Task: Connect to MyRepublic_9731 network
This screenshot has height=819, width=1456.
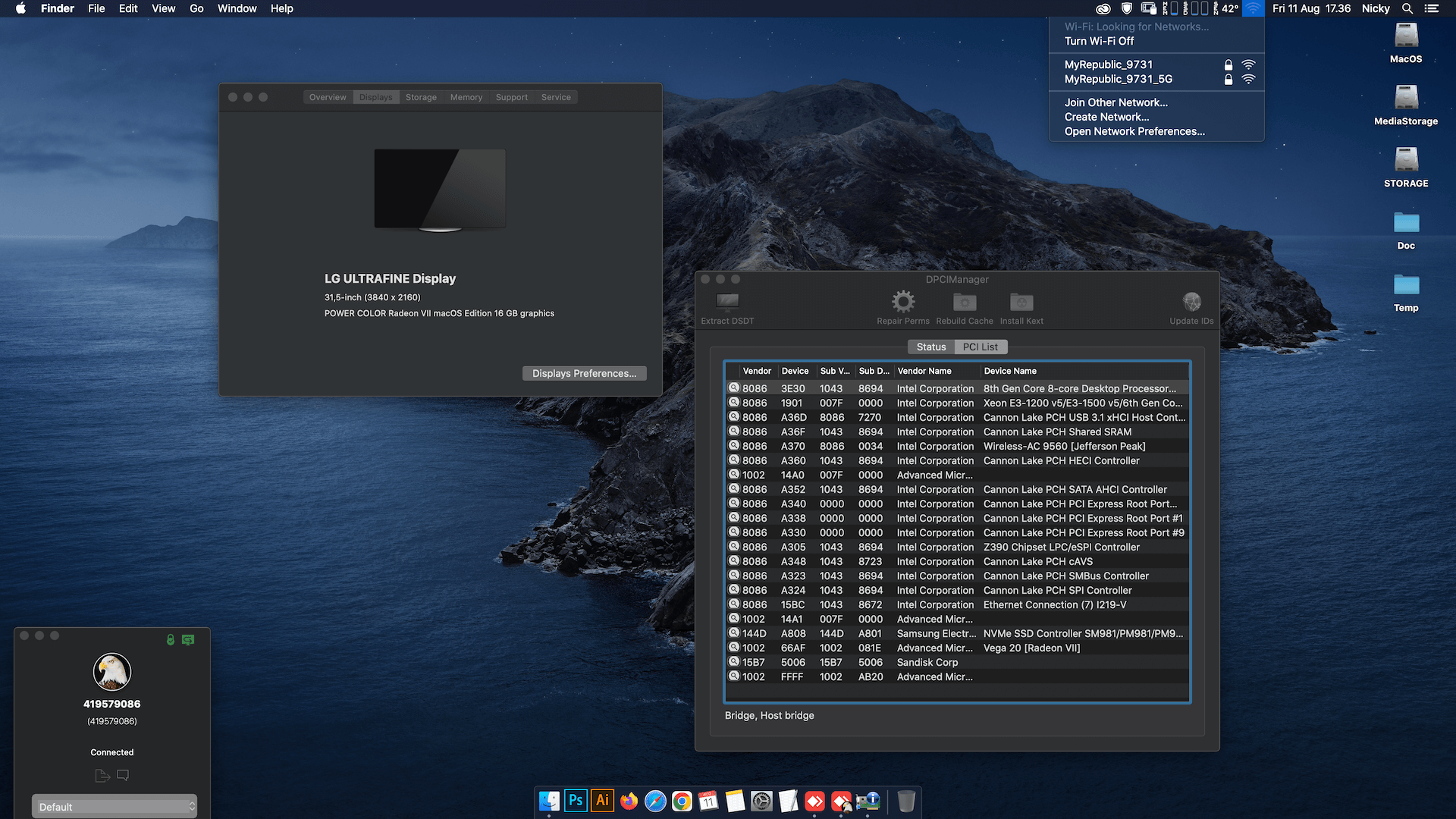Action: pos(1156,64)
